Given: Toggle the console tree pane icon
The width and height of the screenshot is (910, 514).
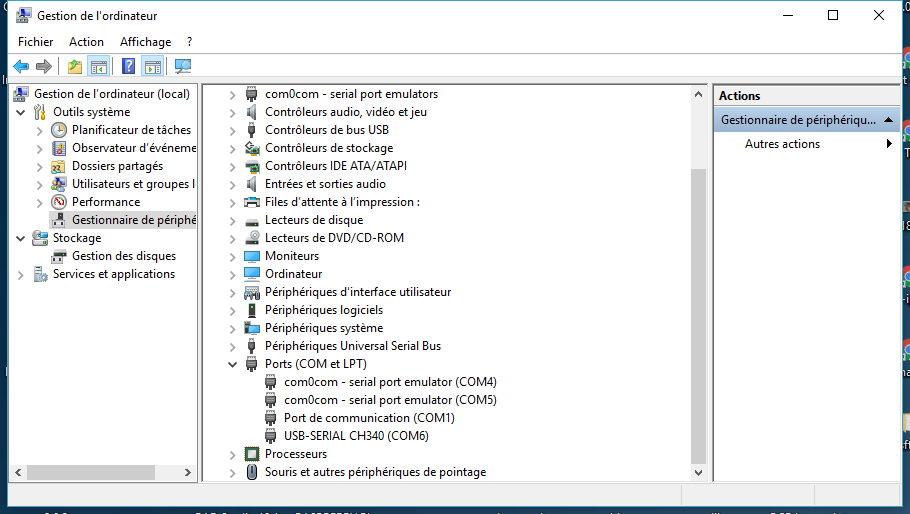Looking at the screenshot, I should pyautogui.click(x=99, y=66).
